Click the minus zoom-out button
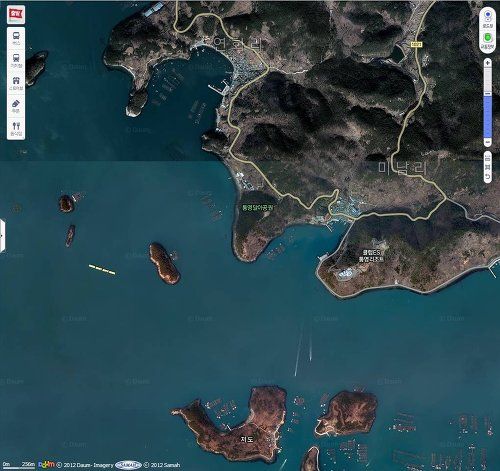 pos(487,143)
